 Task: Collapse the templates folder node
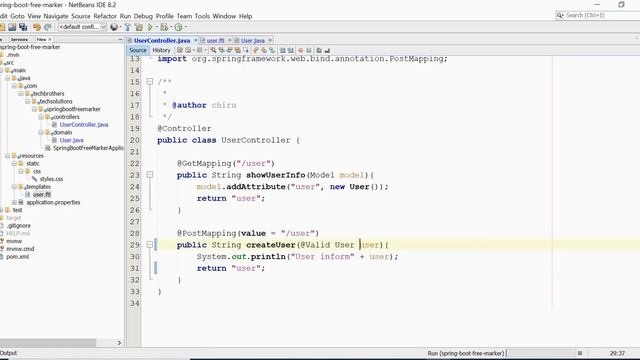click(14, 187)
